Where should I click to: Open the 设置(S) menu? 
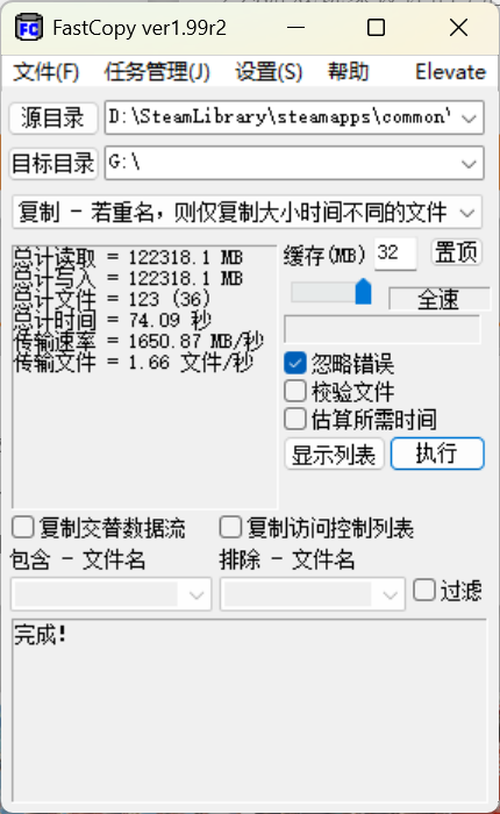(x=268, y=72)
